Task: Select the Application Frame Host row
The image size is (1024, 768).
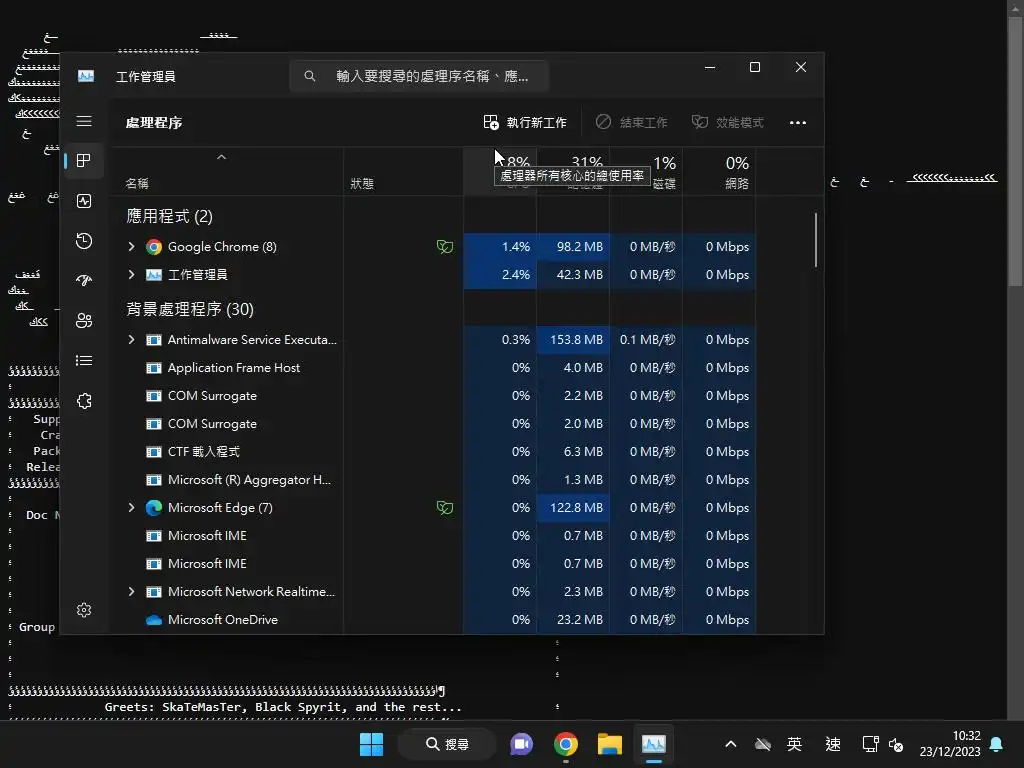Action: (x=434, y=368)
